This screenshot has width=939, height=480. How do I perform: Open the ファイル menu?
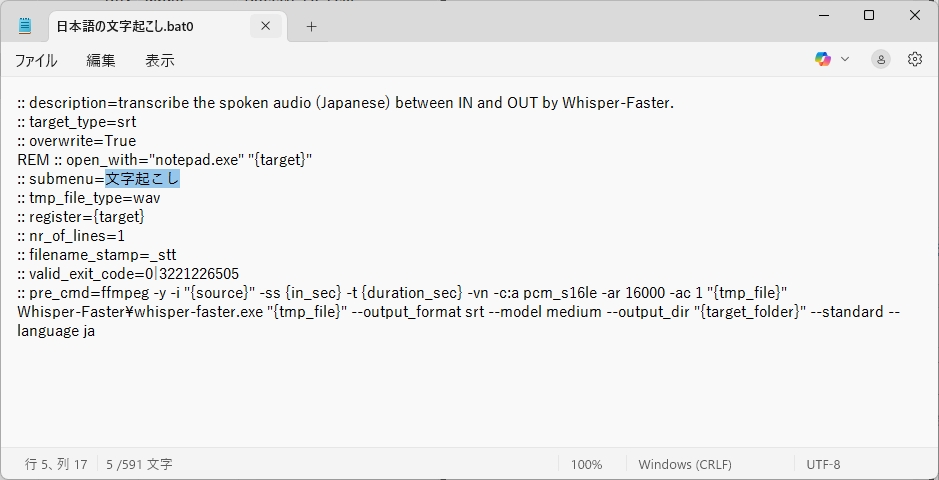(x=36, y=60)
